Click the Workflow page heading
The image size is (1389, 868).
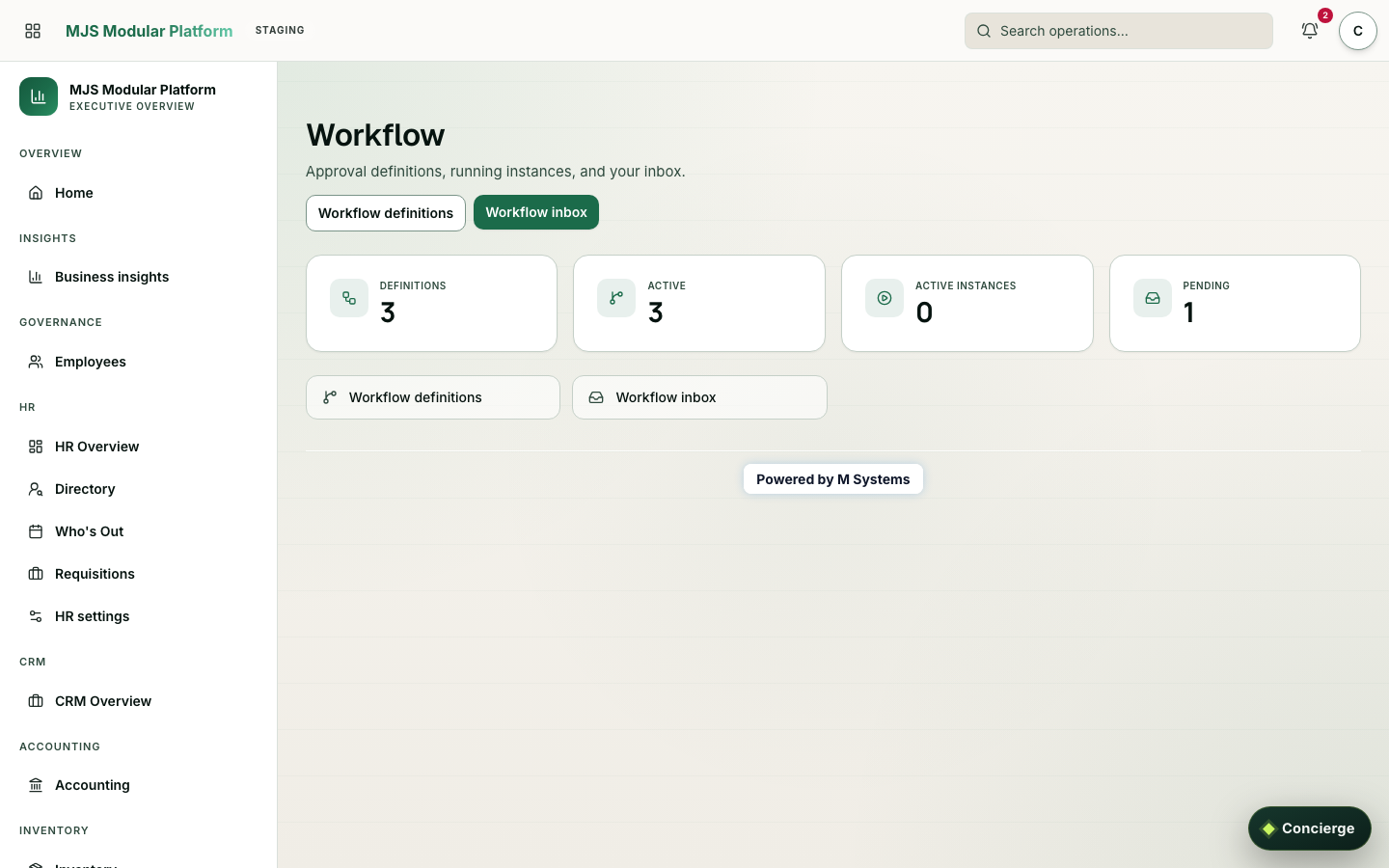[375, 135]
